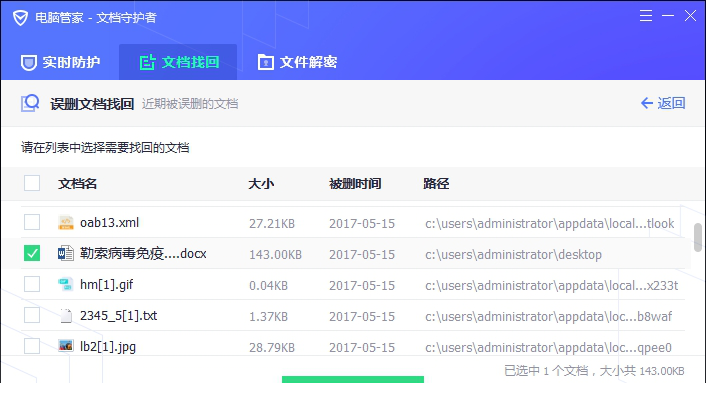
Task: Close the 文档守护者 window
Action: [x=690, y=16]
